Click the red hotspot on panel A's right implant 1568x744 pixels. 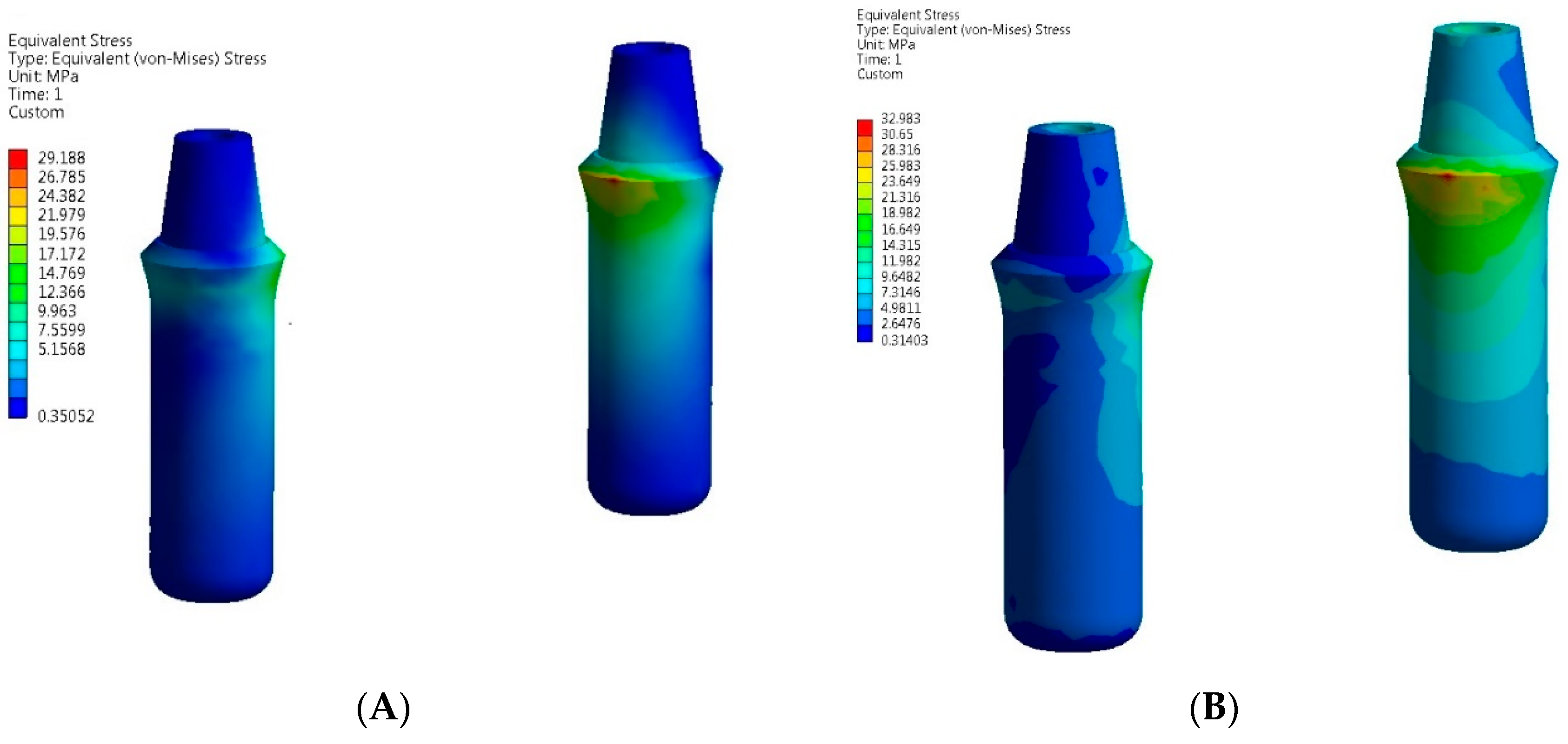pyautogui.click(x=614, y=181)
